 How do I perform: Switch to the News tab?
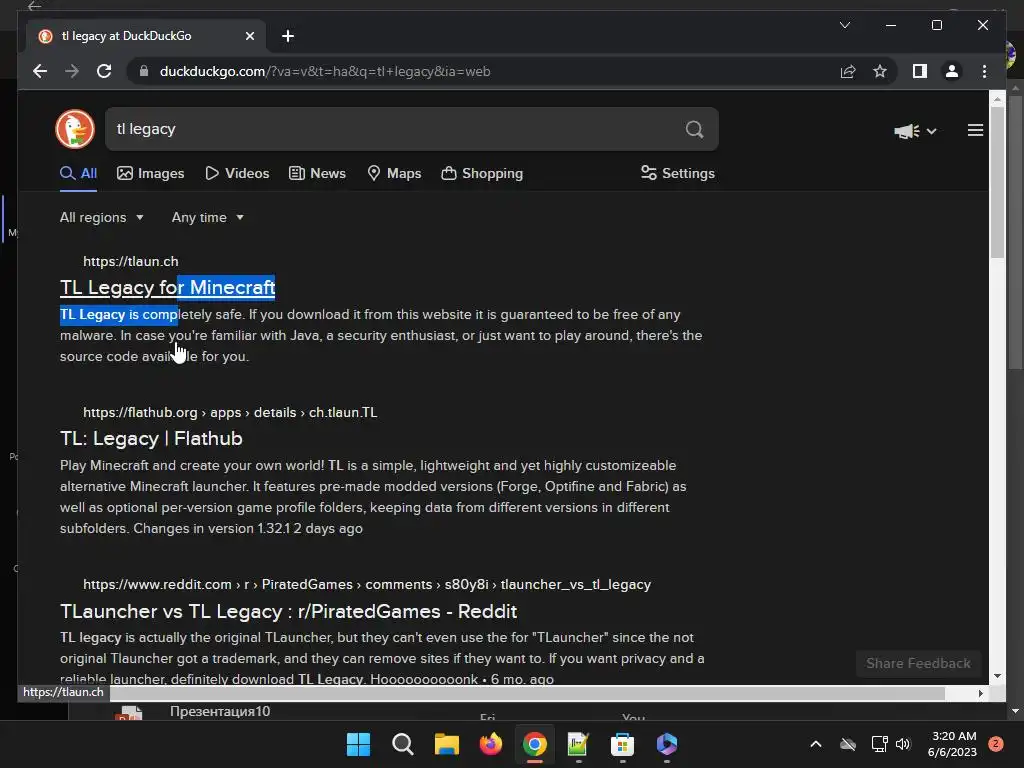click(317, 173)
